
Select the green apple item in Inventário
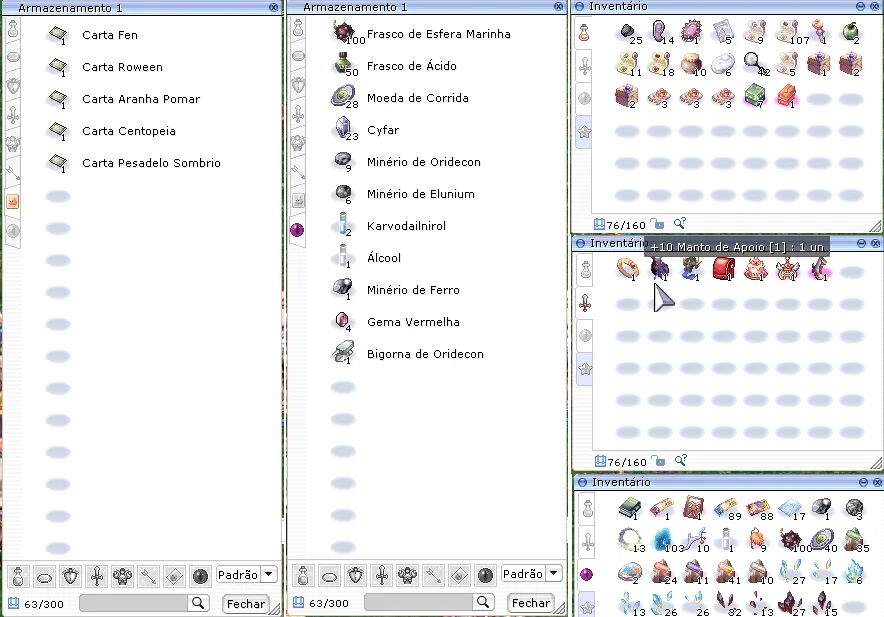pyautogui.click(x=850, y=32)
